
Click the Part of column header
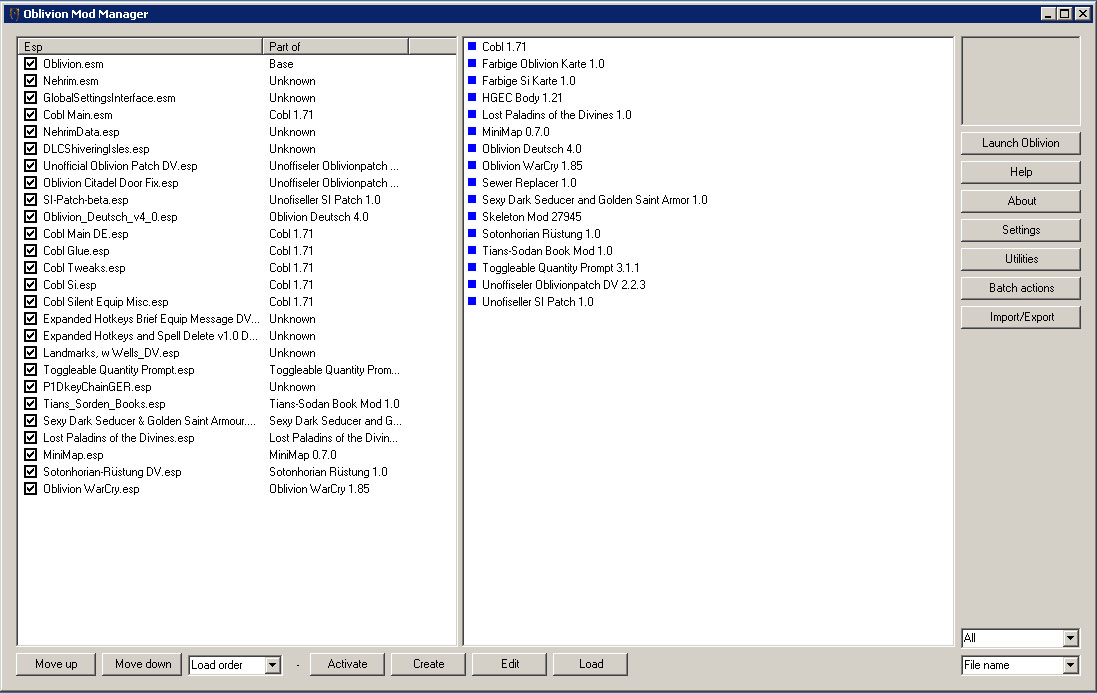click(x=335, y=47)
